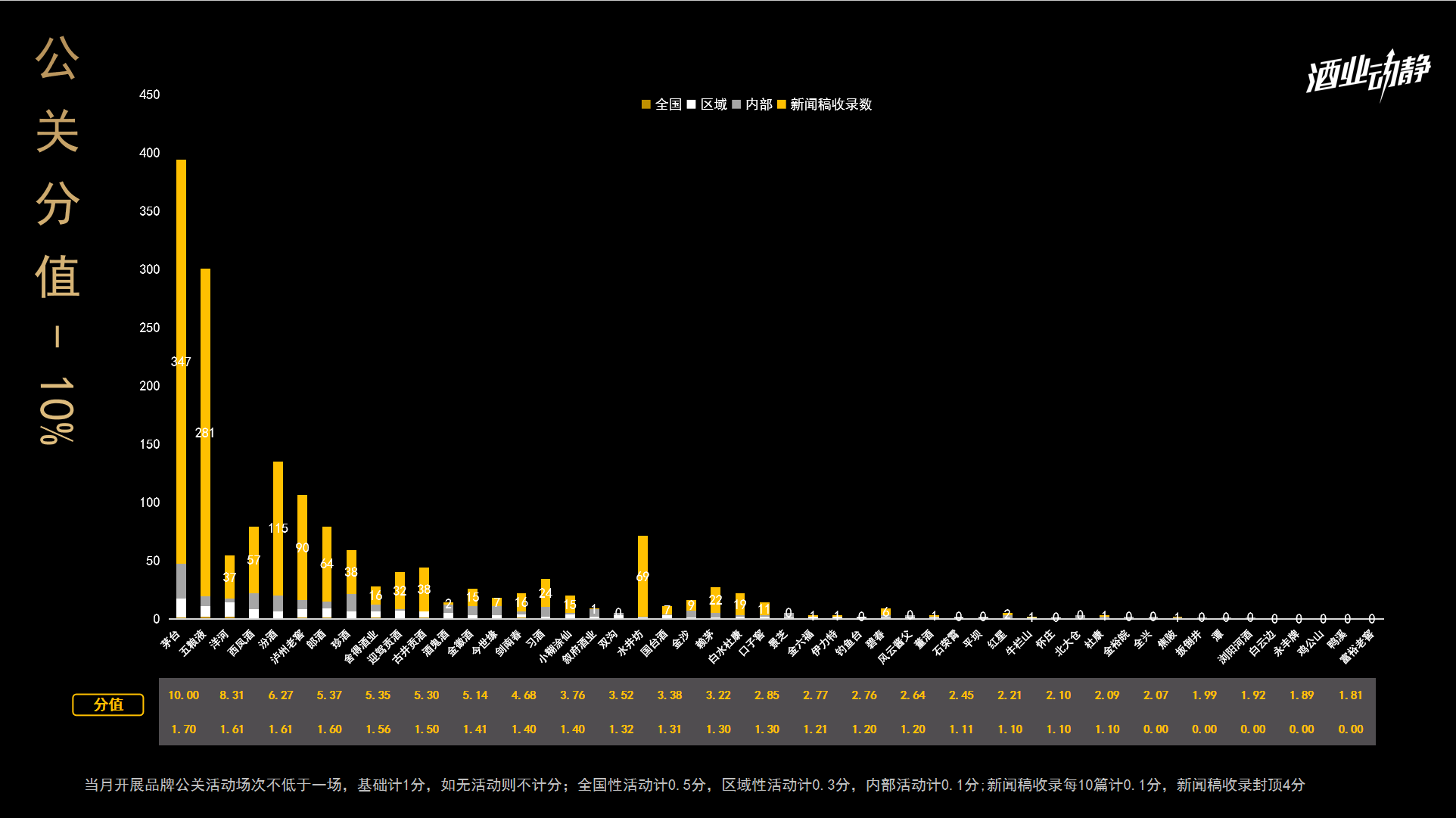The image size is (1456, 818).
Task: Click x-axis label 茅台
Action: click(x=171, y=640)
